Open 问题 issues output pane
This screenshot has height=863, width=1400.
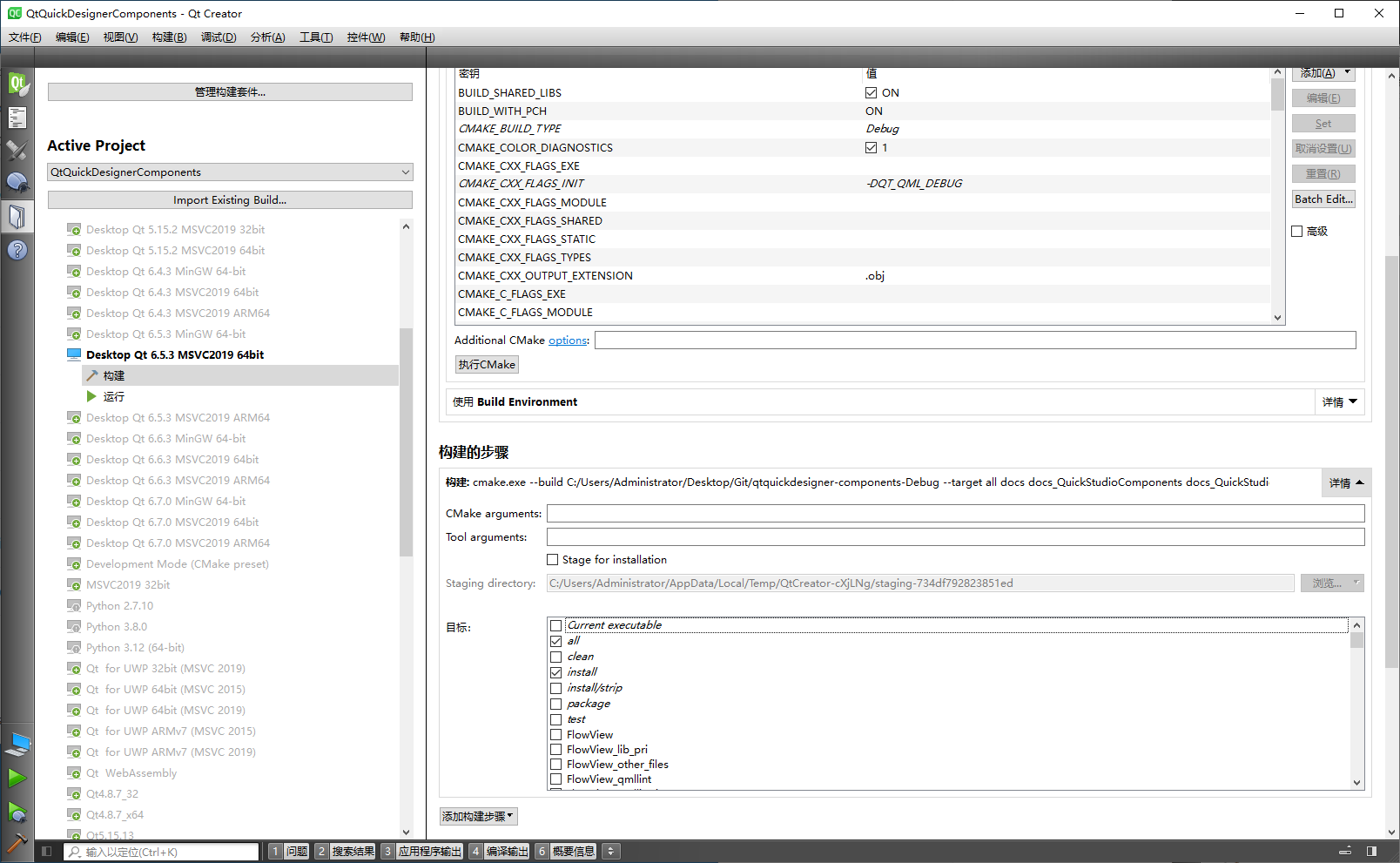[x=289, y=852]
